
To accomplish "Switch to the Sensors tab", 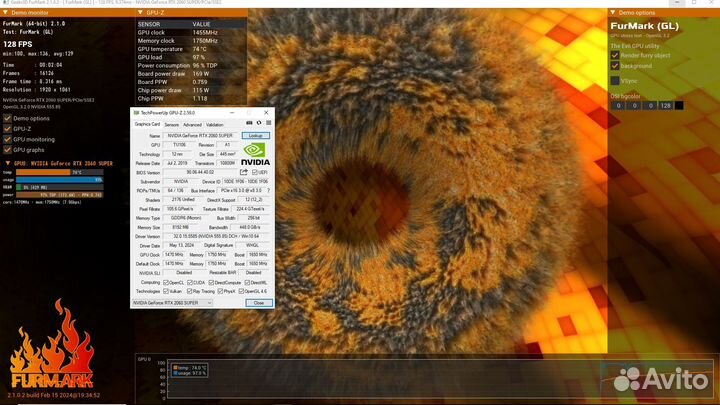I will click(172, 125).
